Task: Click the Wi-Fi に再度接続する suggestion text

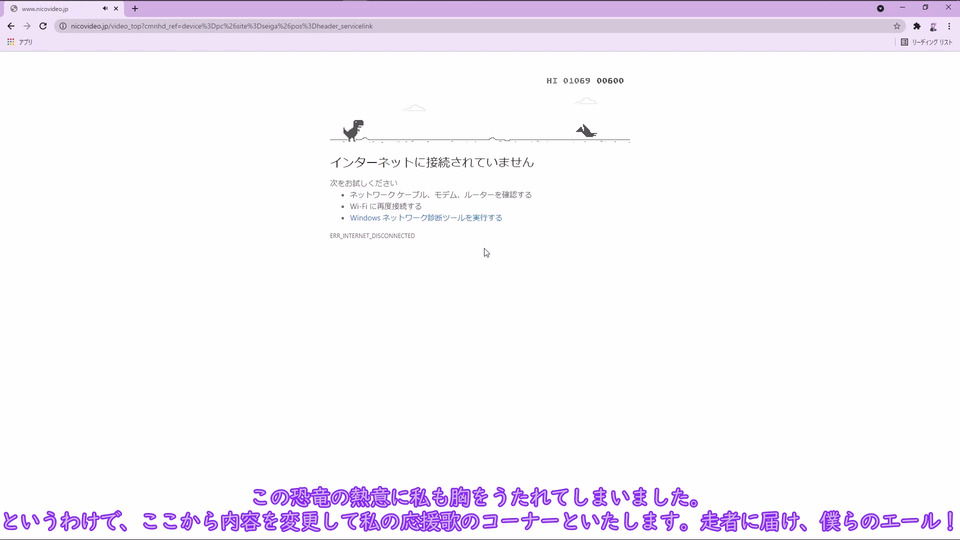Action: pos(385,206)
